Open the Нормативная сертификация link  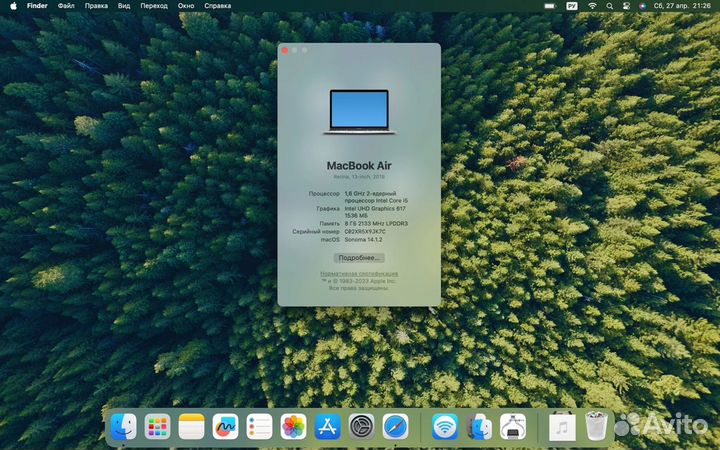click(x=359, y=274)
